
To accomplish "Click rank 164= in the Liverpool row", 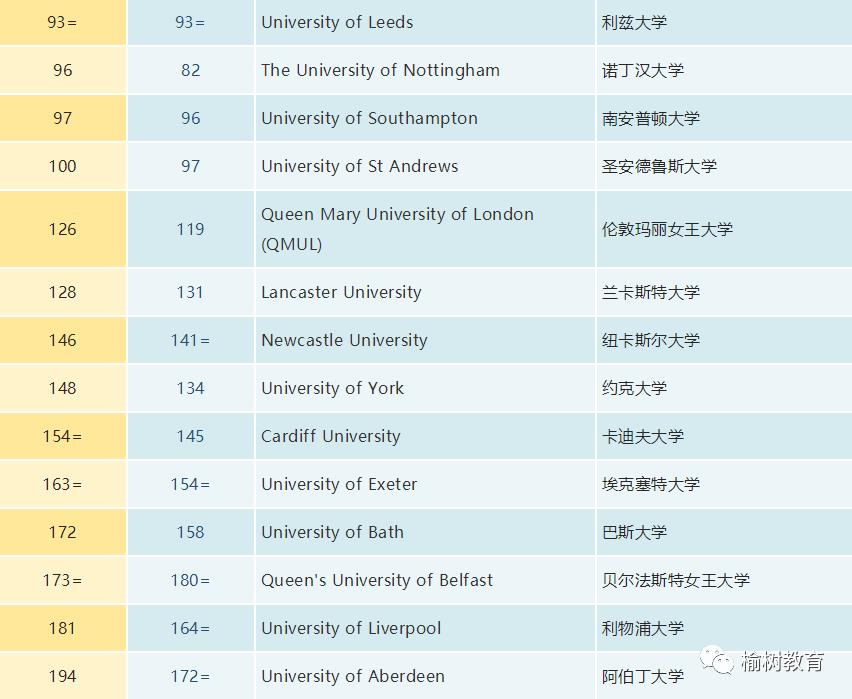I will point(190,628).
